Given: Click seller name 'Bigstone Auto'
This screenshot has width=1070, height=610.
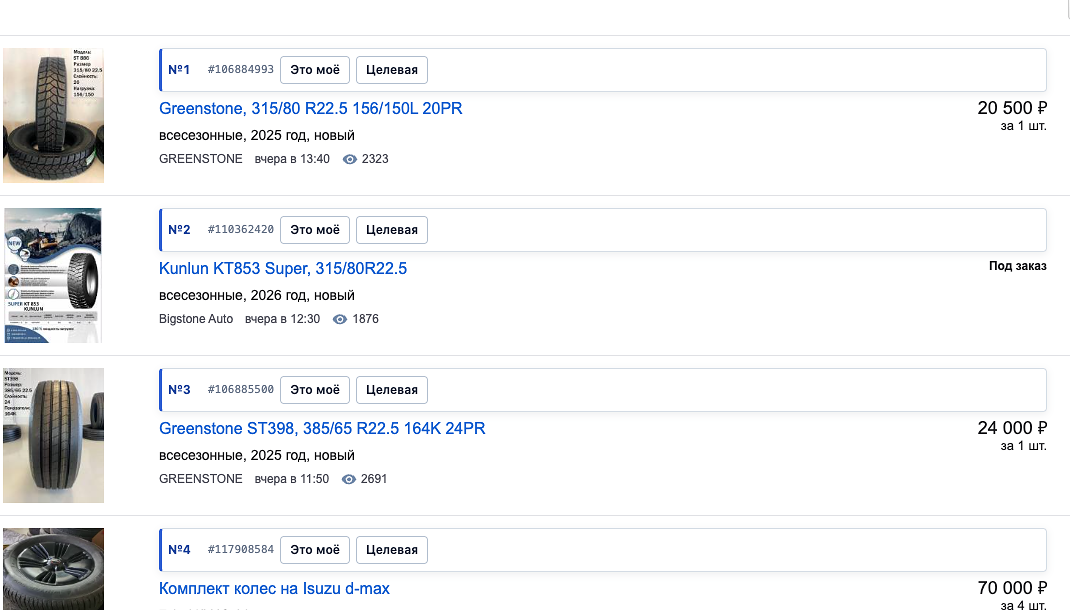Looking at the screenshot, I should coord(196,319).
